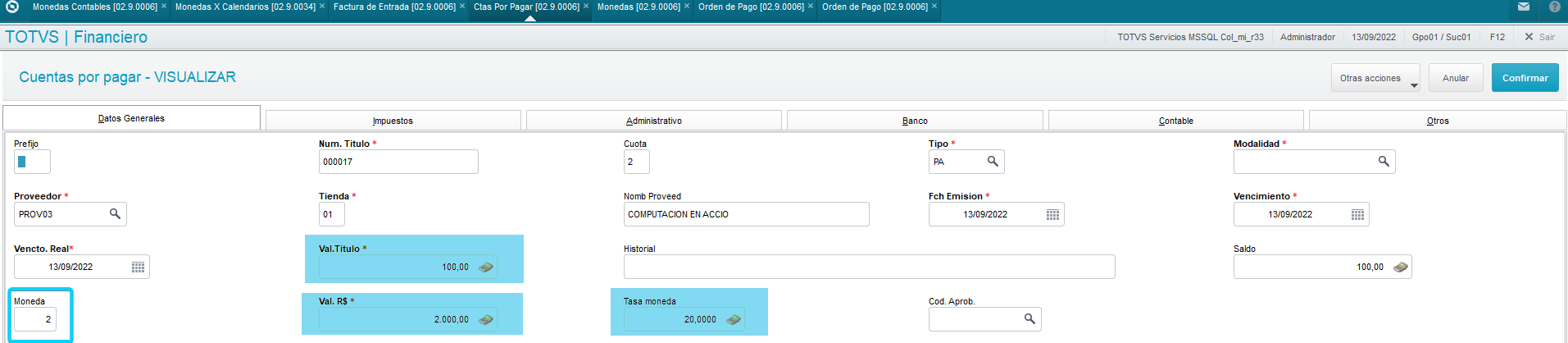1568x343 pixels.
Task: Click the Tasa moneda value field
Action: coord(684,319)
